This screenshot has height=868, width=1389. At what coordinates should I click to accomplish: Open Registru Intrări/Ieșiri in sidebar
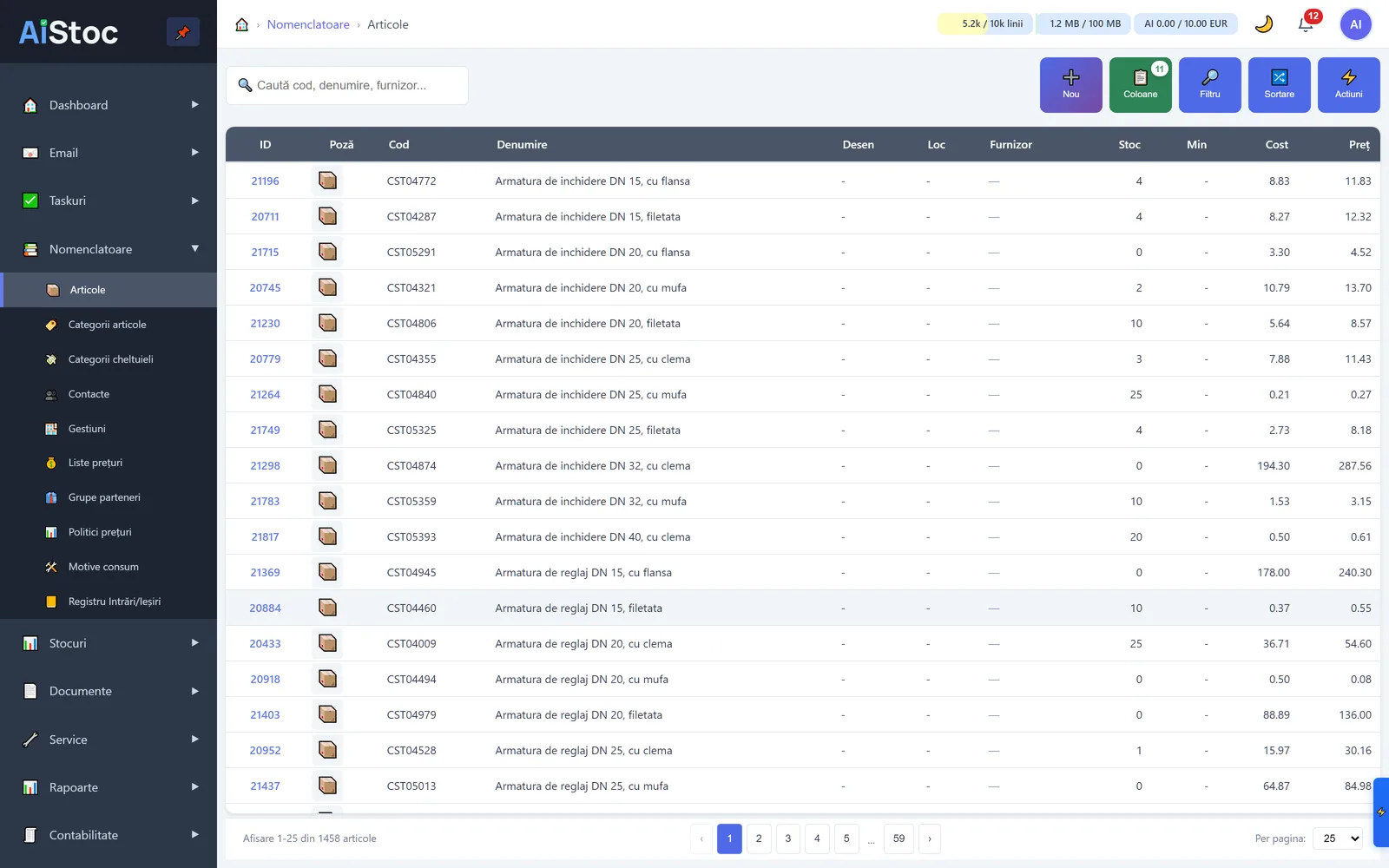109,602
